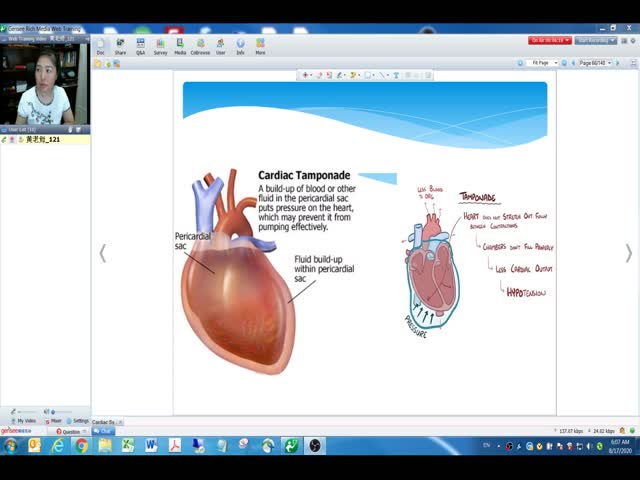Click the open document folder icon
The width and height of the screenshot is (640, 480).
tap(98, 64)
